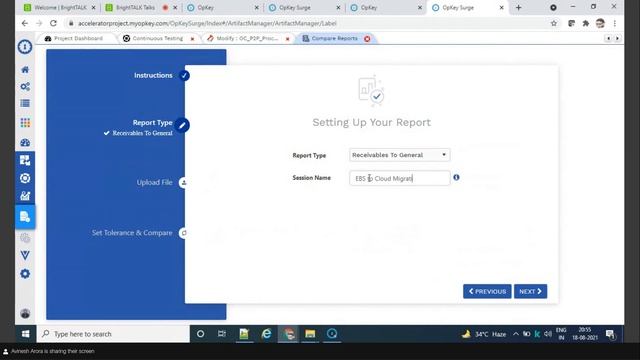640x360 pixels.
Task: Close the Modify : OC_P2P_Proc tab
Action: tap(287, 39)
